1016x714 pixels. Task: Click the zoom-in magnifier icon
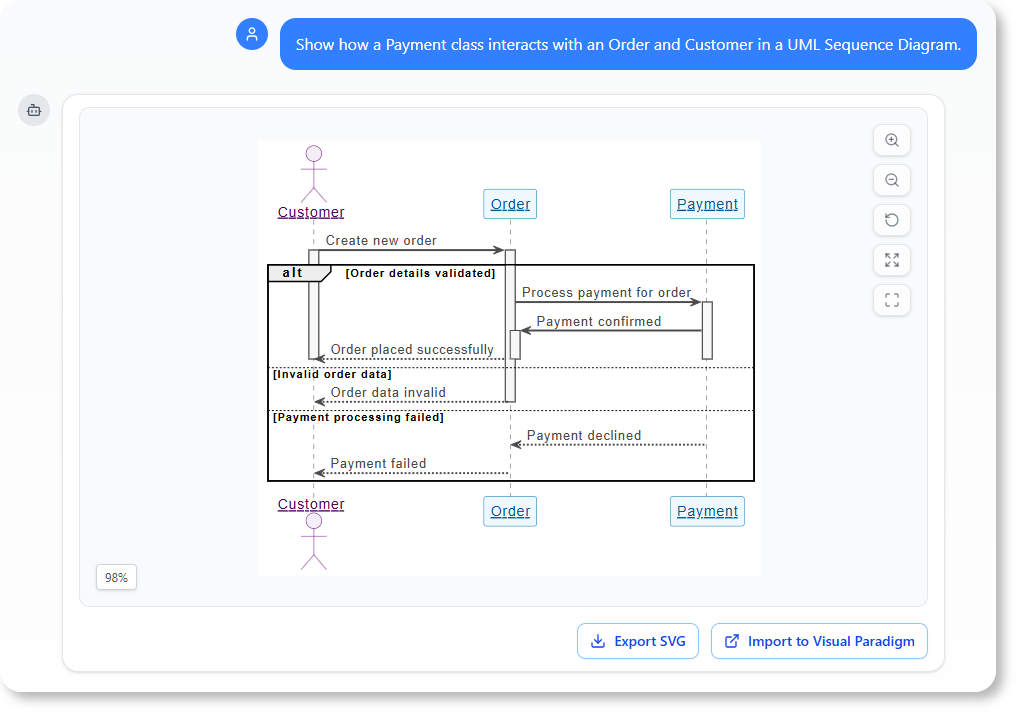click(x=891, y=140)
